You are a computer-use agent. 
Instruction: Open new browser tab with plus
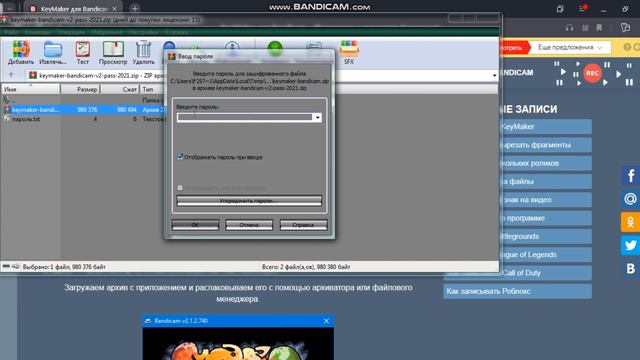click(x=135, y=8)
